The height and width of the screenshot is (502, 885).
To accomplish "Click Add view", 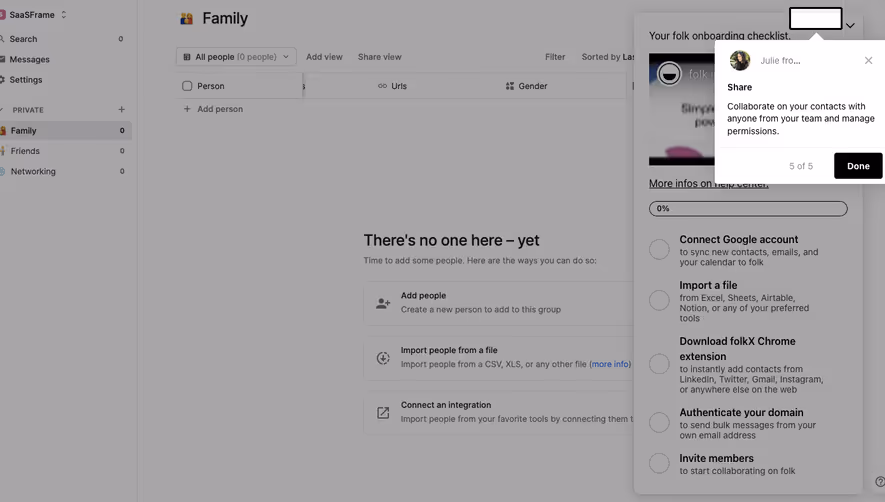I will click(324, 56).
